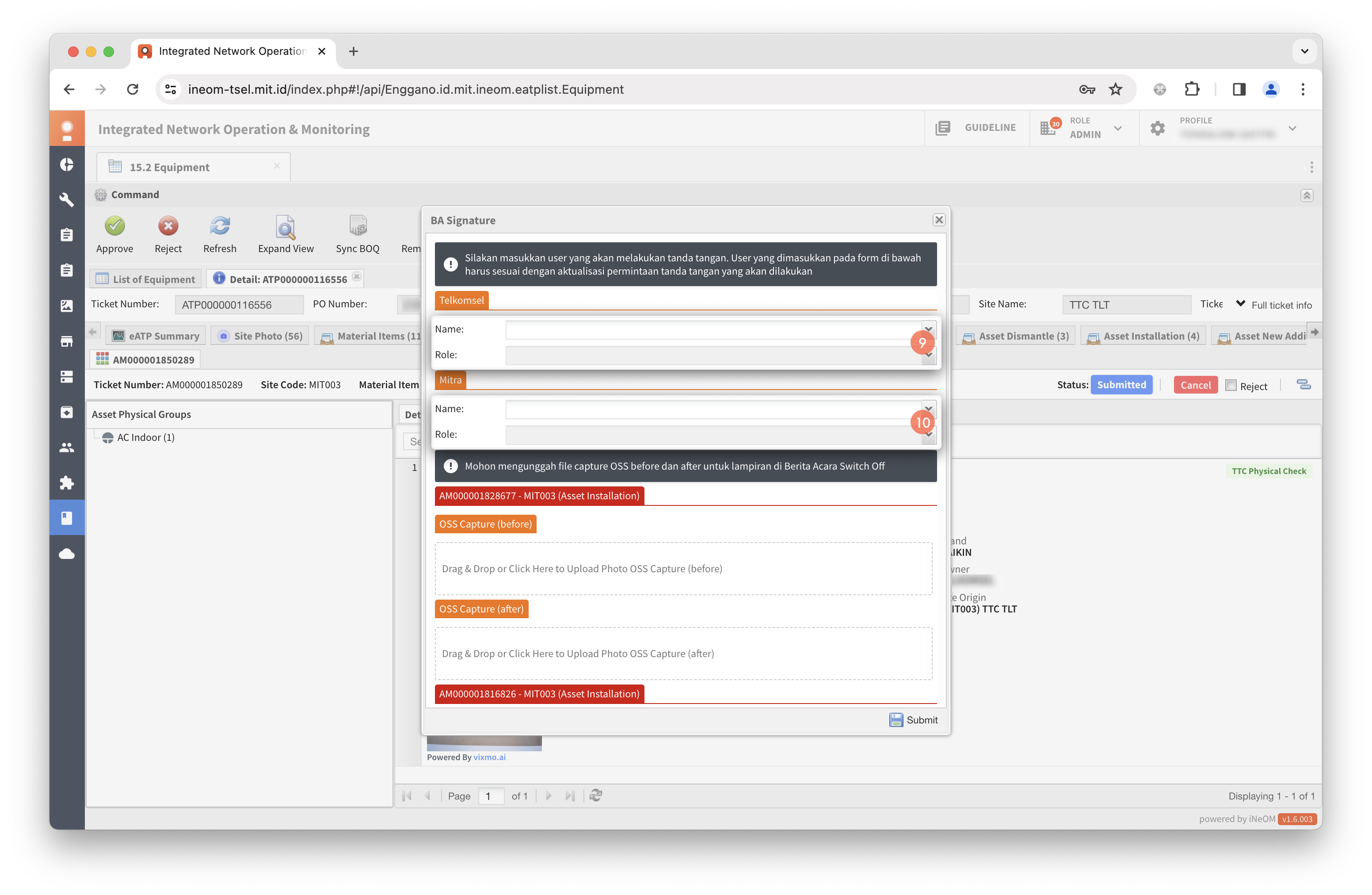1372x895 pixels.
Task: Open the cloud sidebar icon
Action: pyautogui.click(x=67, y=554)
